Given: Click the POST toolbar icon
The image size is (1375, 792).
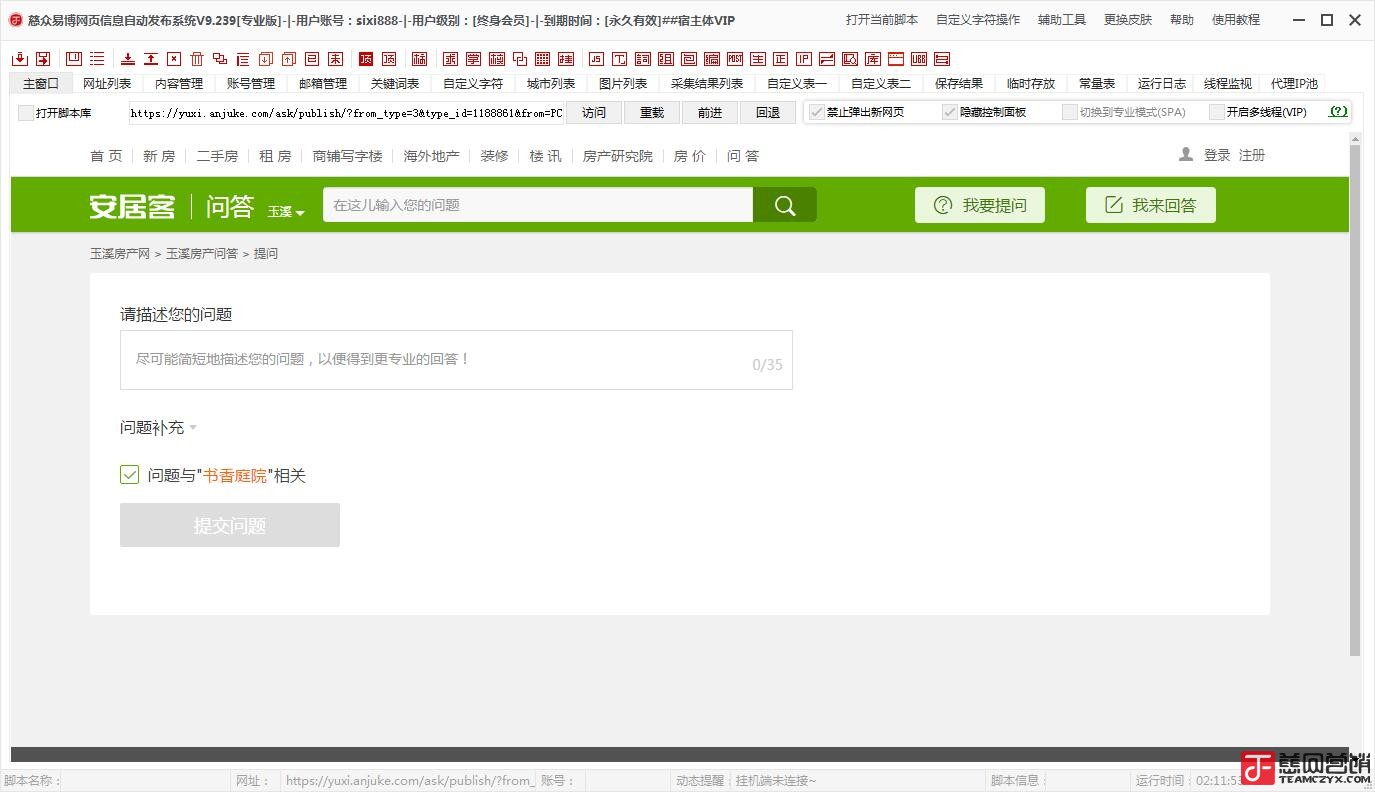Looking at the screenshot, I should [735, 59].
